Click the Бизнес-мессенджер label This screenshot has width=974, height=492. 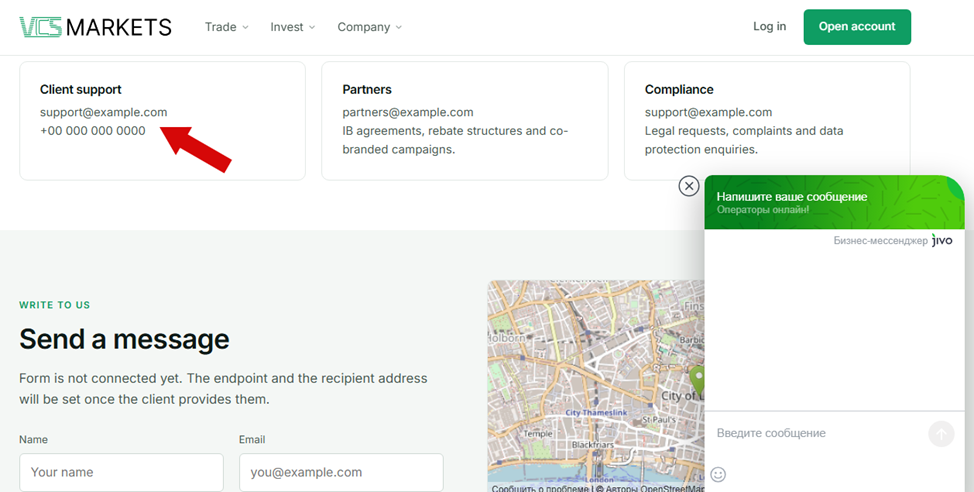click(880, 240)
